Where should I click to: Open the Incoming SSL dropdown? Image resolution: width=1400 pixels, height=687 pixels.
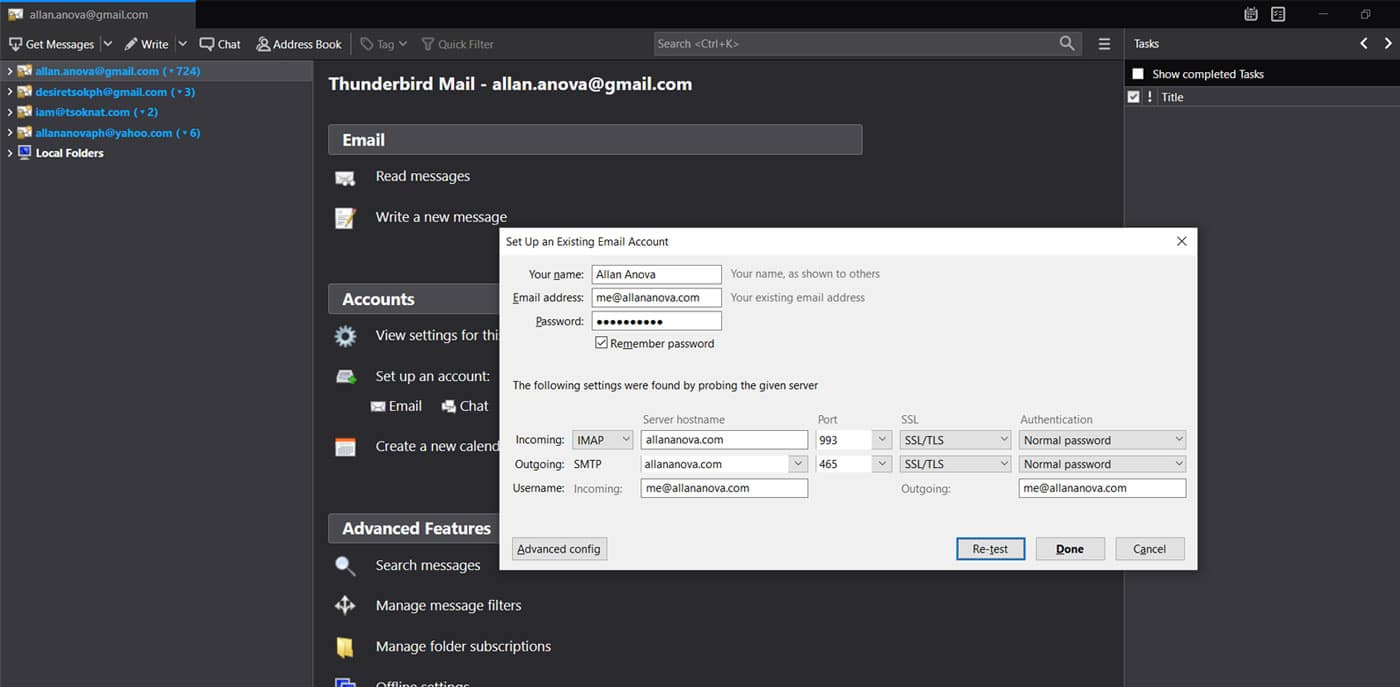click(x=956, y=440)
